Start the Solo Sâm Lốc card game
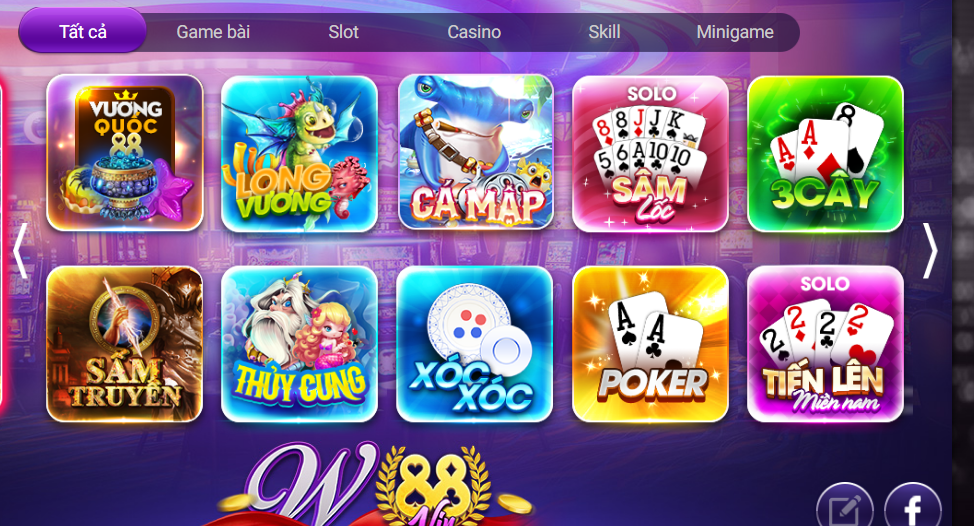This screenshot has height=526, width=974. pos(650,153)
